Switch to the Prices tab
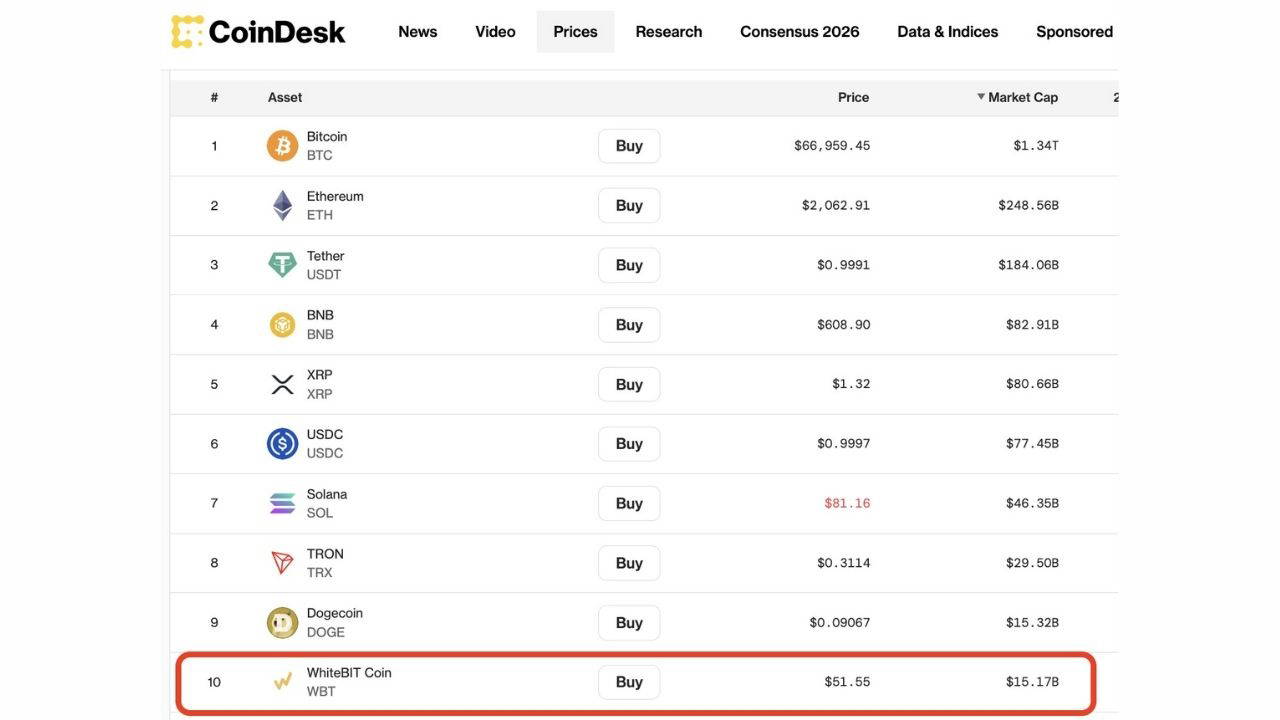The height and width of the screenshot is (720, 1280). pyautogui.click(x=575, y=30)
